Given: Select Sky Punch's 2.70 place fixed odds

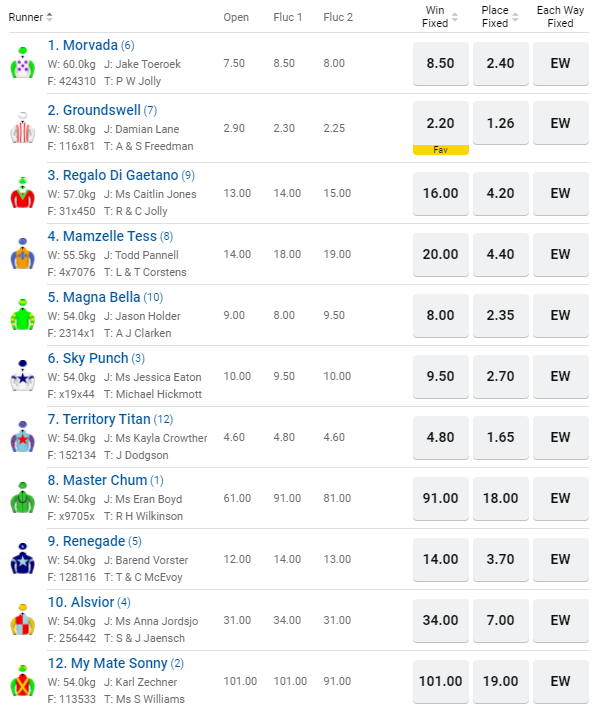Looking at the screenshot, I should pyautogui.click(x=501, y=376).
